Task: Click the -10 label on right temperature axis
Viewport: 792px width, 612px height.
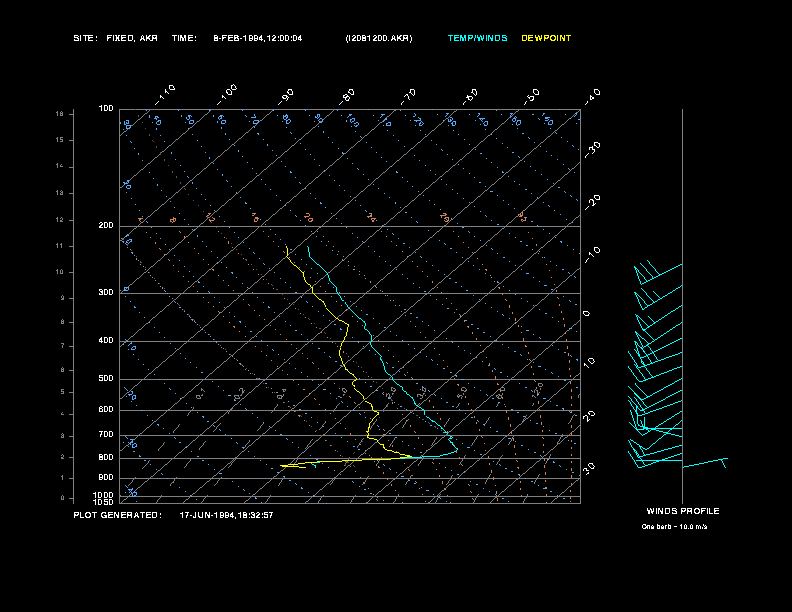Action: pos(592,254)
